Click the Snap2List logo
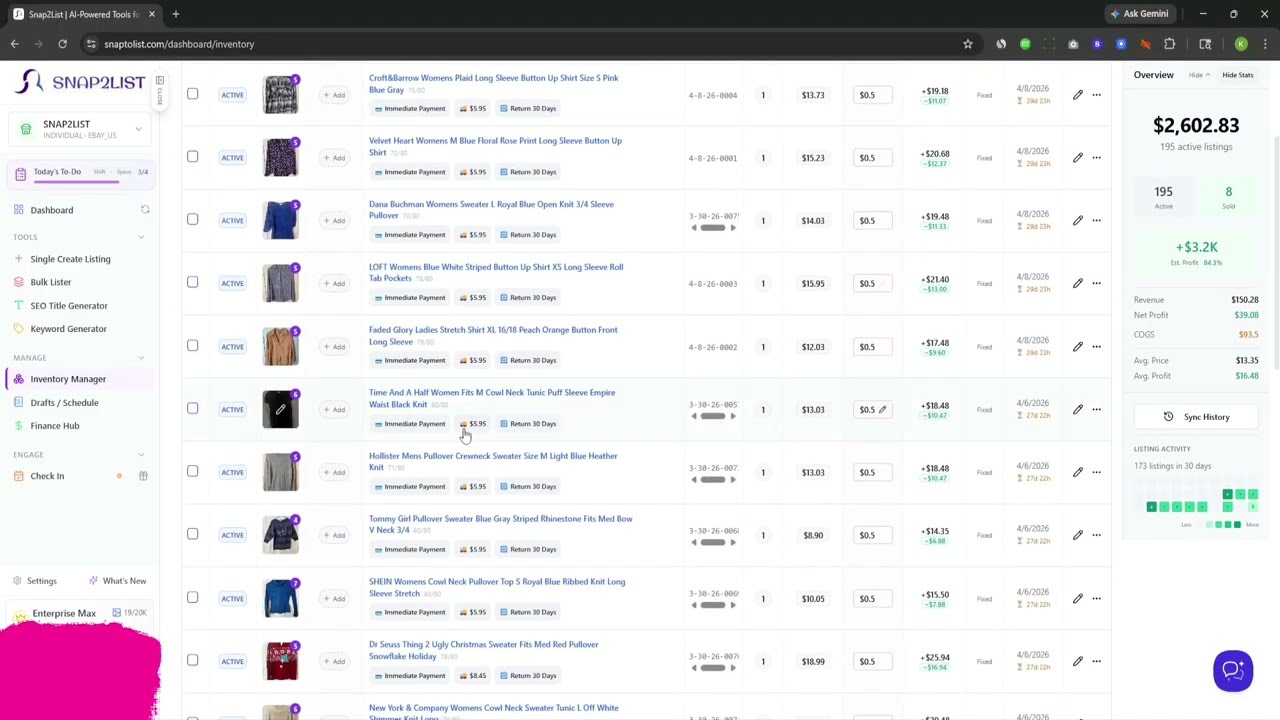The width and height of the screenshot is (1280, 720). point(82,82)
